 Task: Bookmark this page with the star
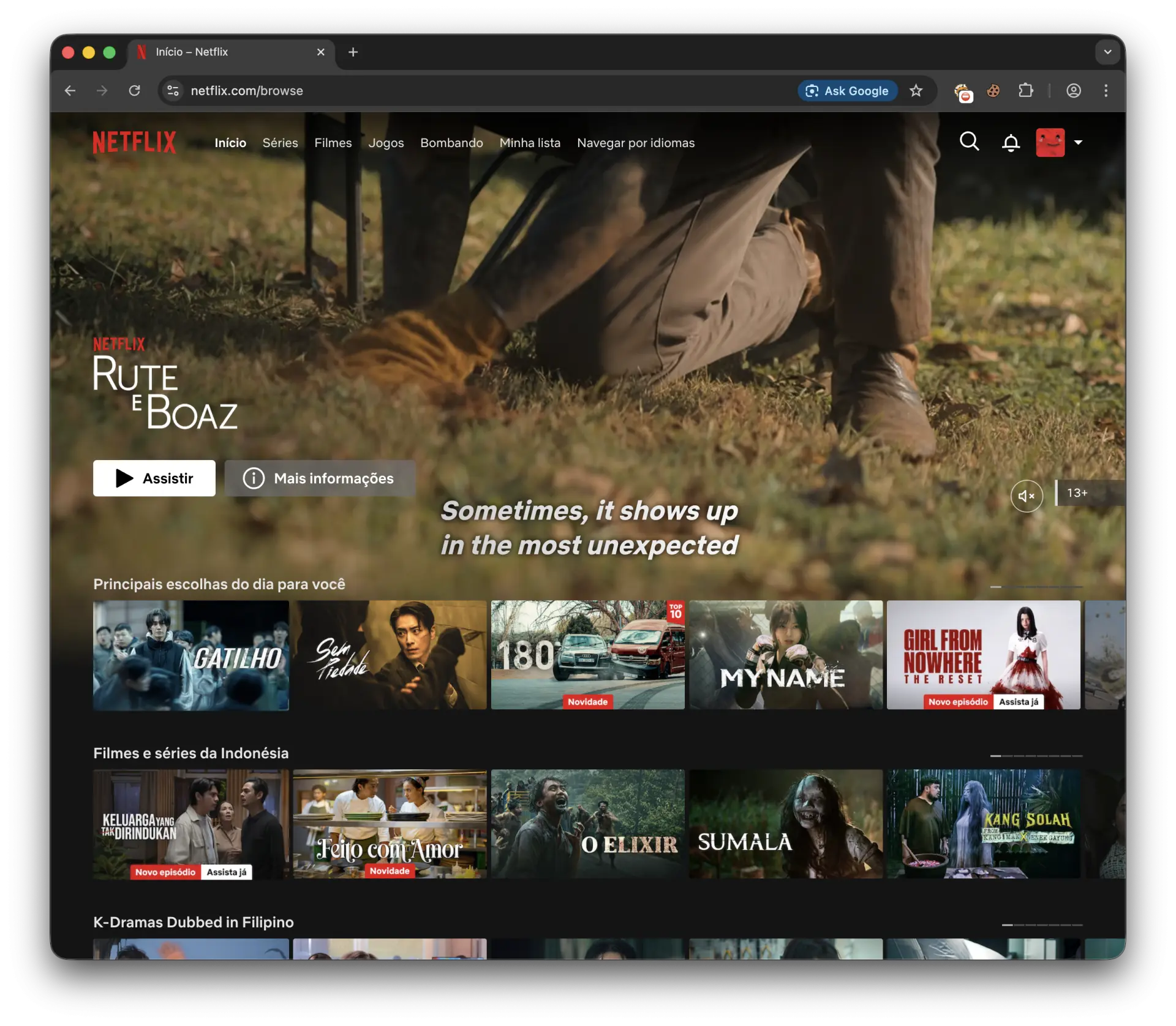point(916,91)
